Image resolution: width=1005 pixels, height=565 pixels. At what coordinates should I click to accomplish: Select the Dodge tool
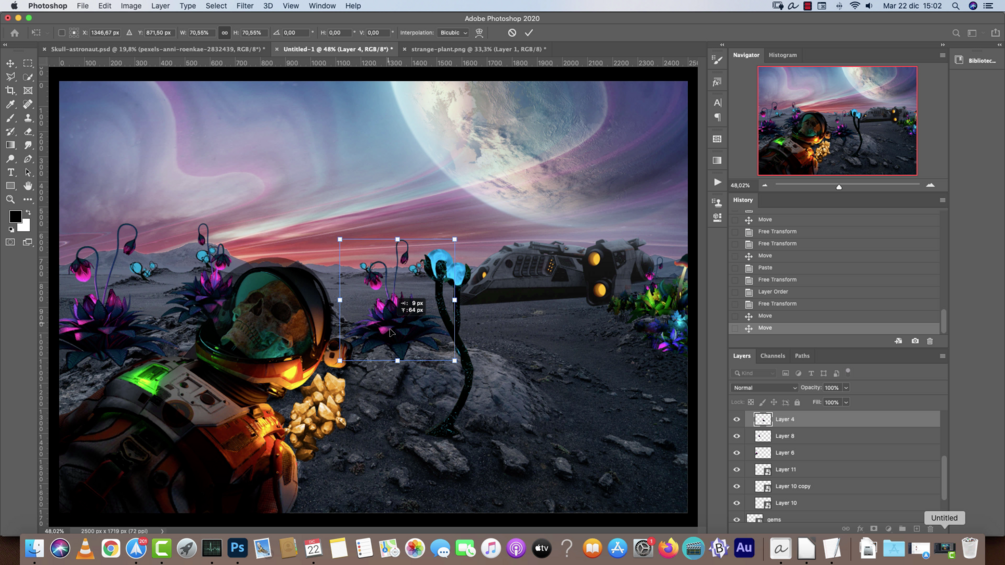[10, 159]
